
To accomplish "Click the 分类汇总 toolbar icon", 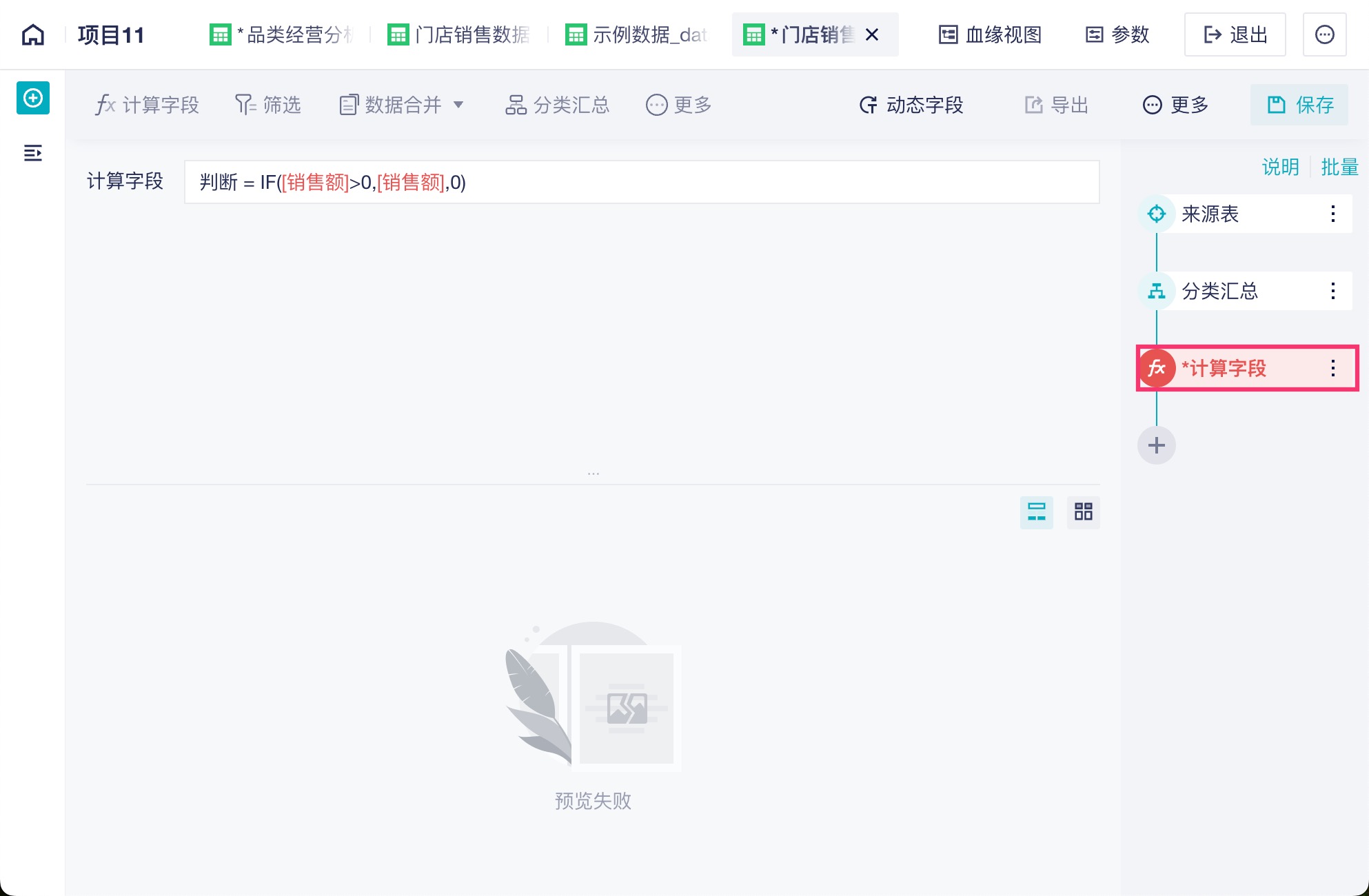I will [x=516, y=105].
